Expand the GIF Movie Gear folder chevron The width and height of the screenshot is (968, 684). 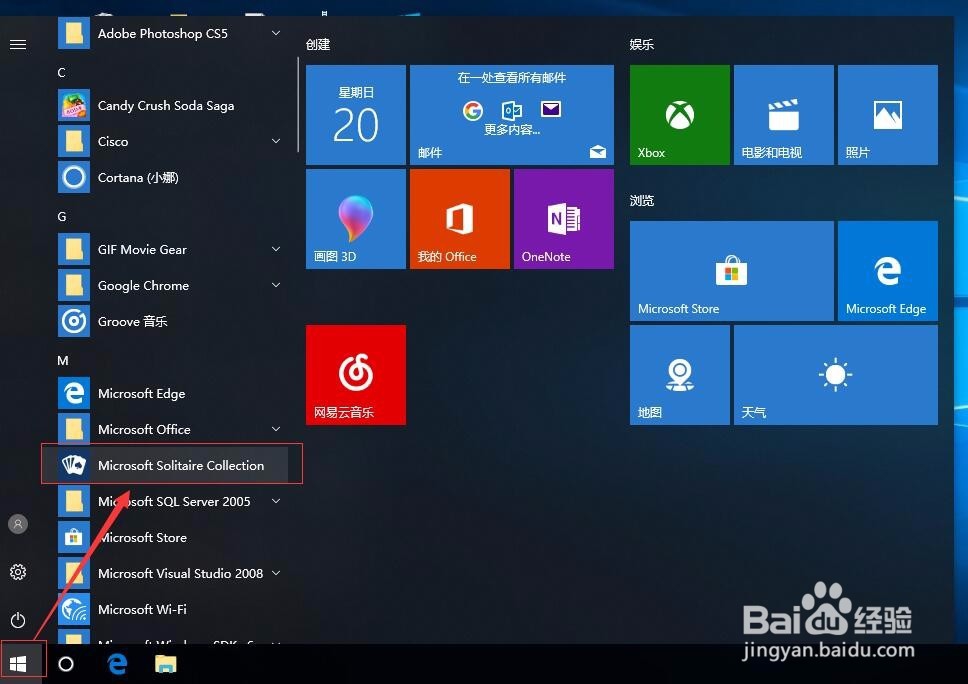(276, 249)
